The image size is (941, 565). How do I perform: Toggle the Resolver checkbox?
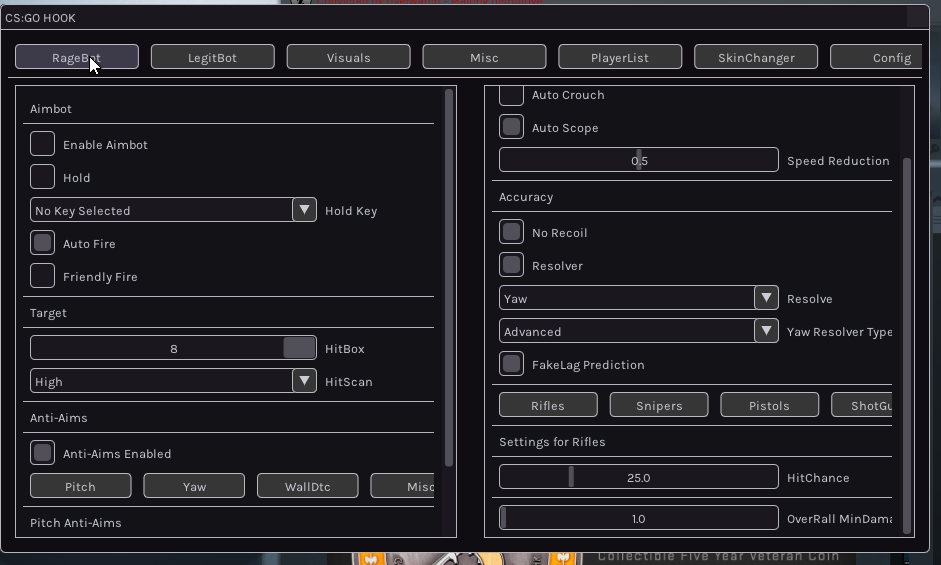(x=511, y=265)
